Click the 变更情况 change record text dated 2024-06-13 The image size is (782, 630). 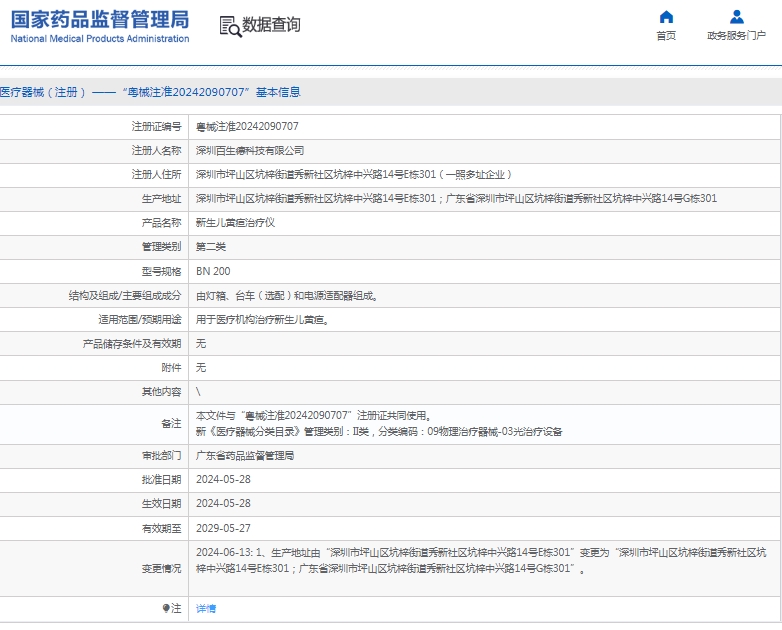pos(481,561)
